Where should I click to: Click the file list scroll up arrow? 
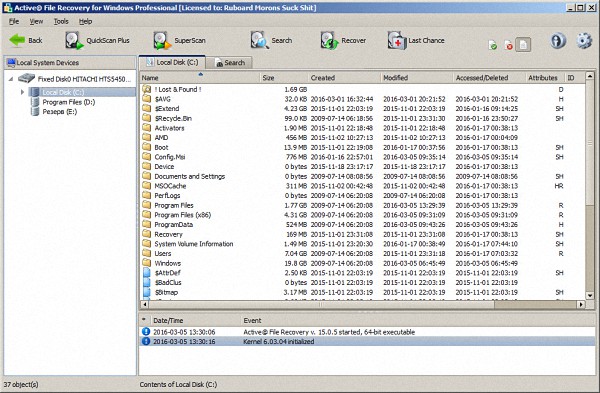[590, 77]
